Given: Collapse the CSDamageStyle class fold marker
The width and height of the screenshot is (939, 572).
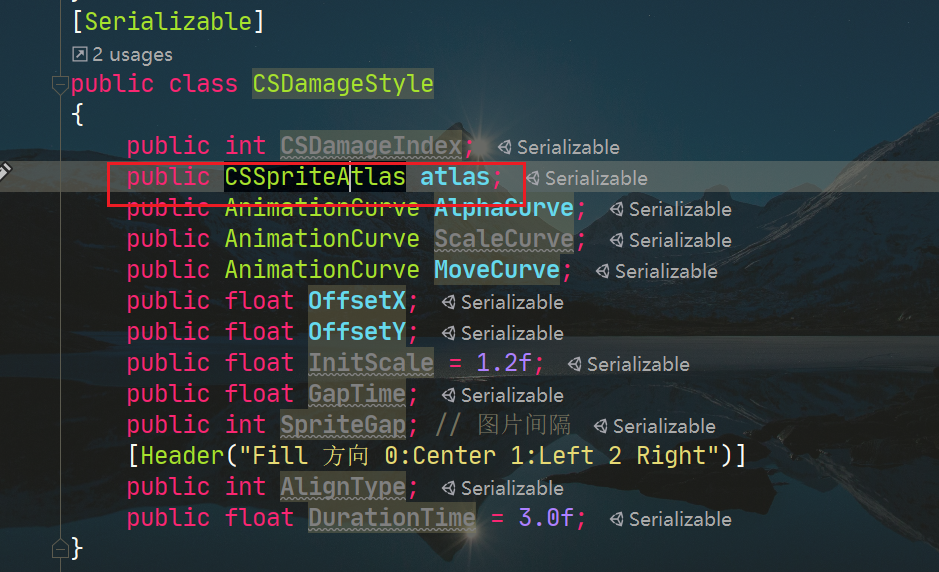Looking at the screenshot, I should pyautogui.click(x=60, y=84).
